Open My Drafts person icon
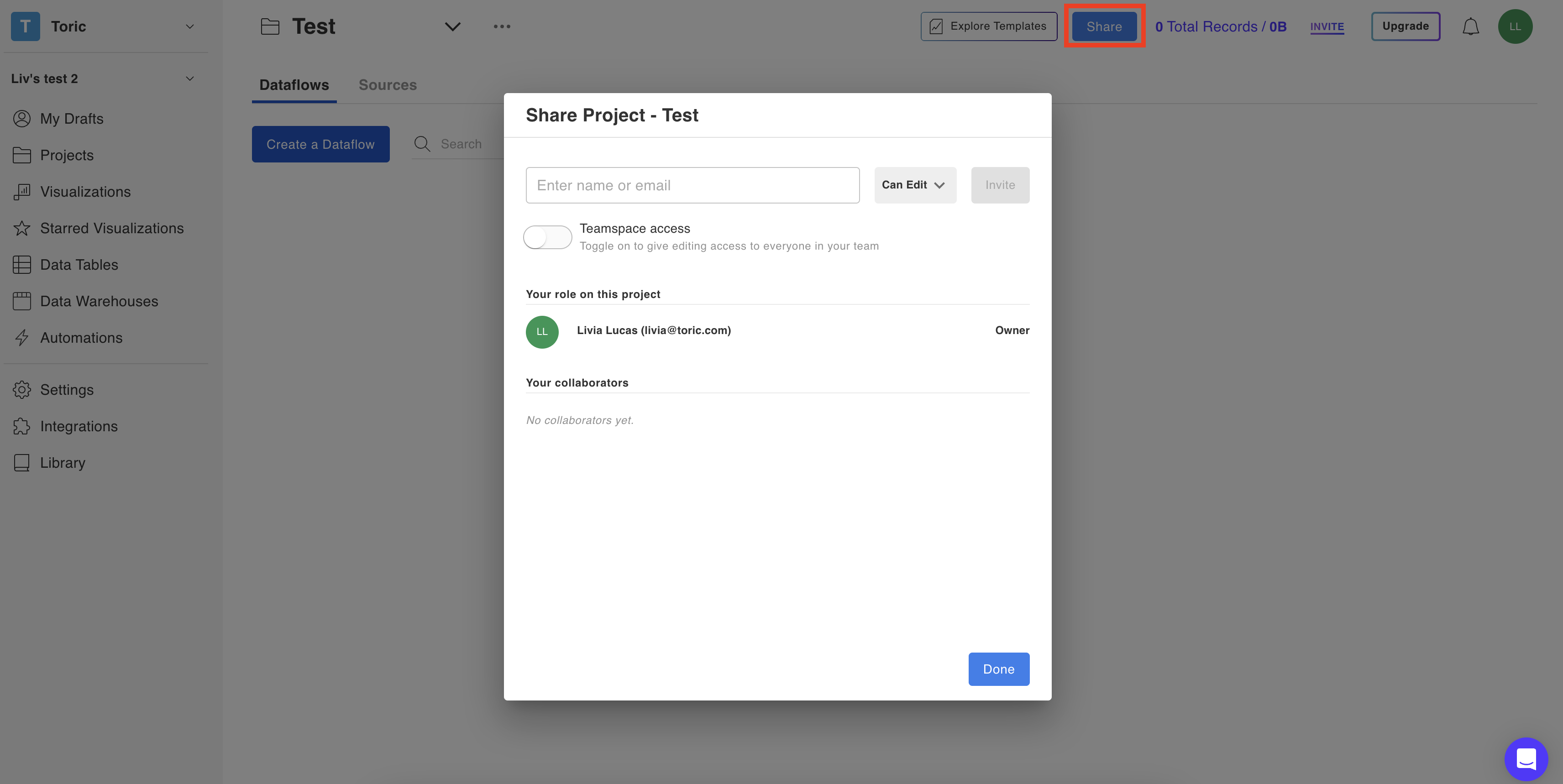The width and height of the screenshot is (1563, 784). pos(22,118)
